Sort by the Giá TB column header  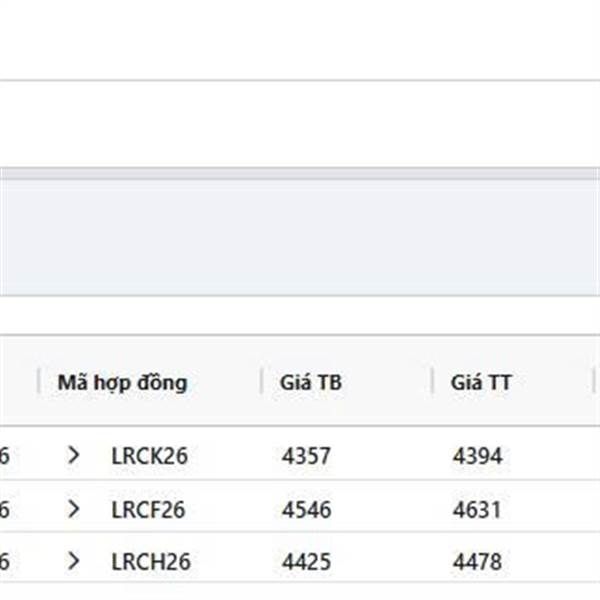coord(312,382)
